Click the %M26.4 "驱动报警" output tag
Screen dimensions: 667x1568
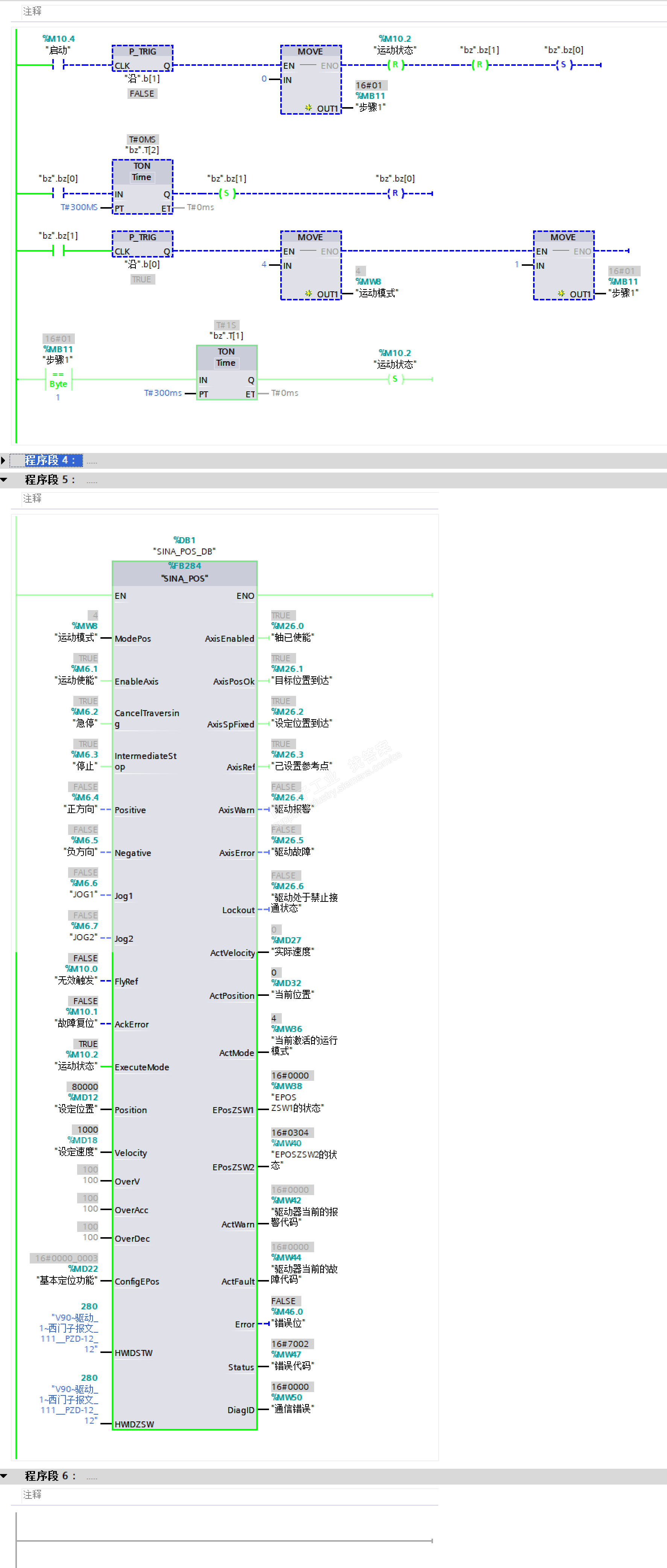pos(292,803)
